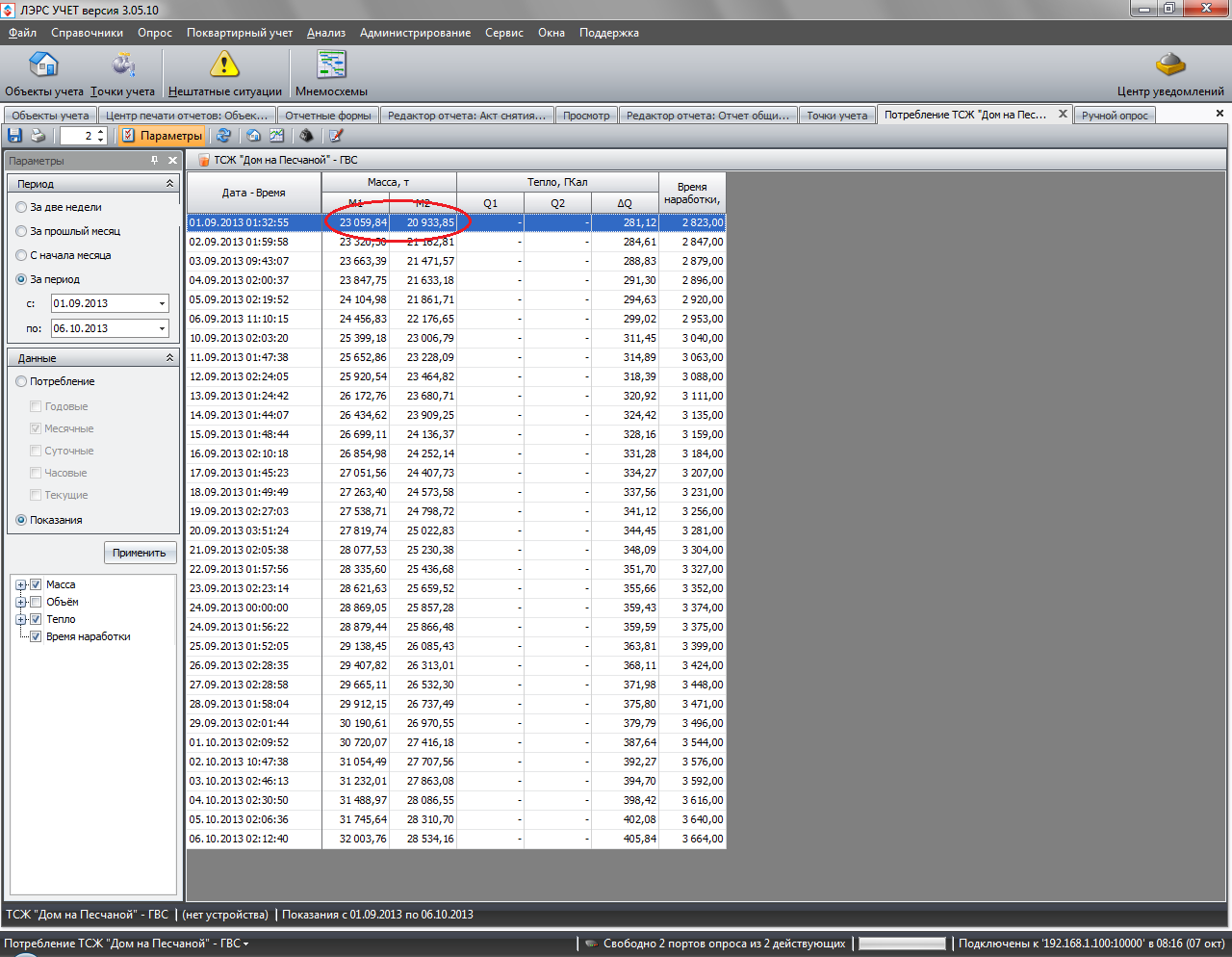Open the Опрос menu
Viewport: 1232px width, 957px height.
(x=155, y=33)
